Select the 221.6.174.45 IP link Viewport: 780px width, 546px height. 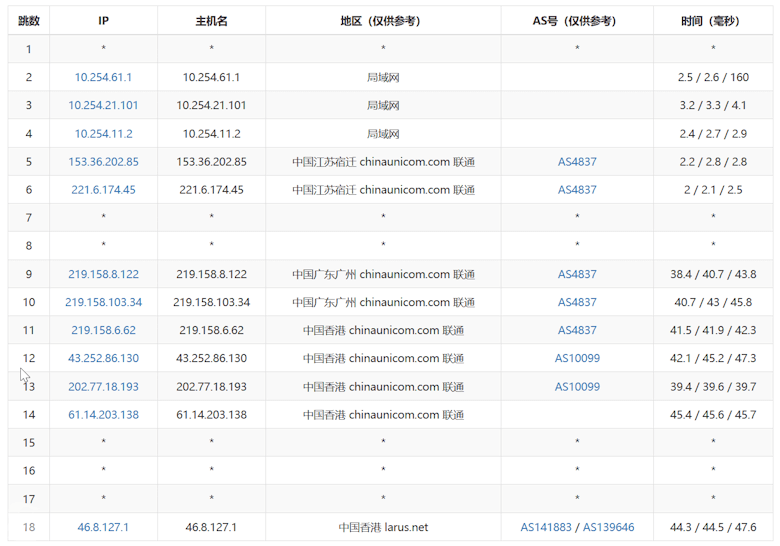tap(103, 189)
